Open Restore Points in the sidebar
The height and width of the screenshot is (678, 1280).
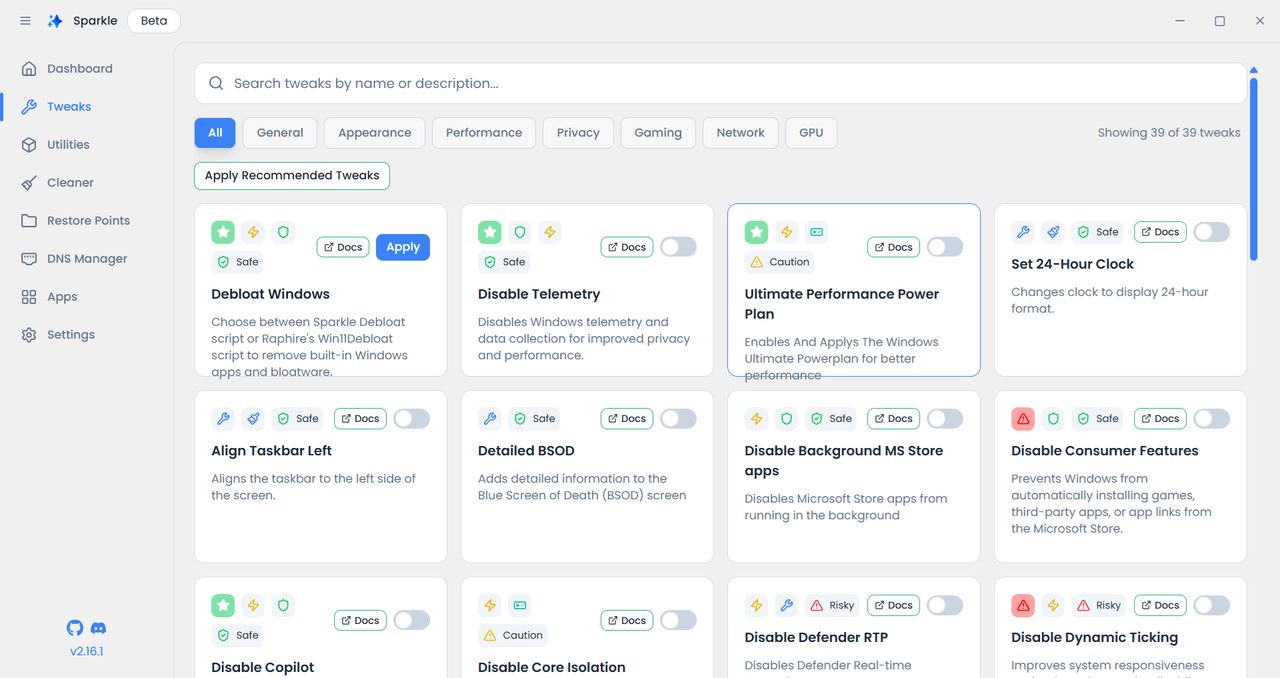[88, 221]
